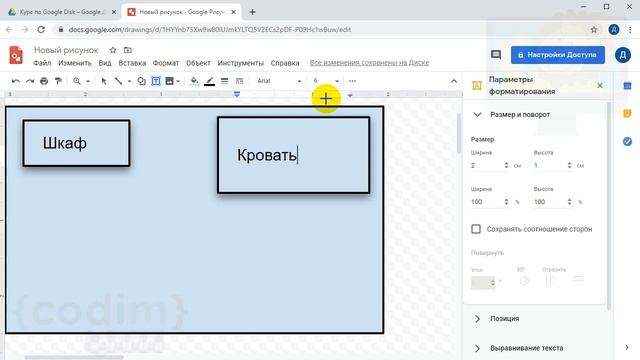Star the Новый рисунок document
The height and width of the screenshot is (360, 640).
pos(113,50)
